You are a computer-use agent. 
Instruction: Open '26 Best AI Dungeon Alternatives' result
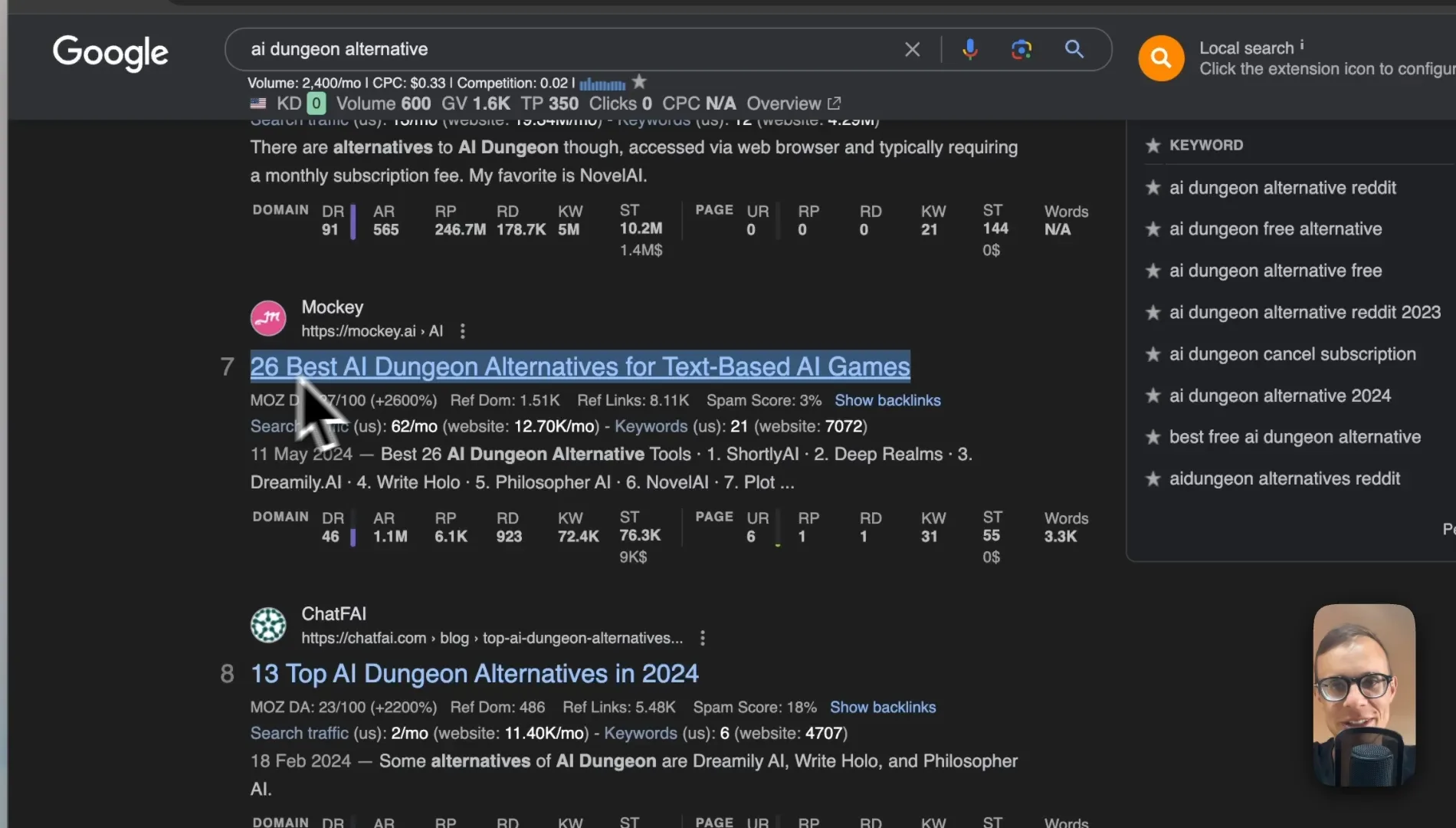pyautogui.click(x=580, y=366)
